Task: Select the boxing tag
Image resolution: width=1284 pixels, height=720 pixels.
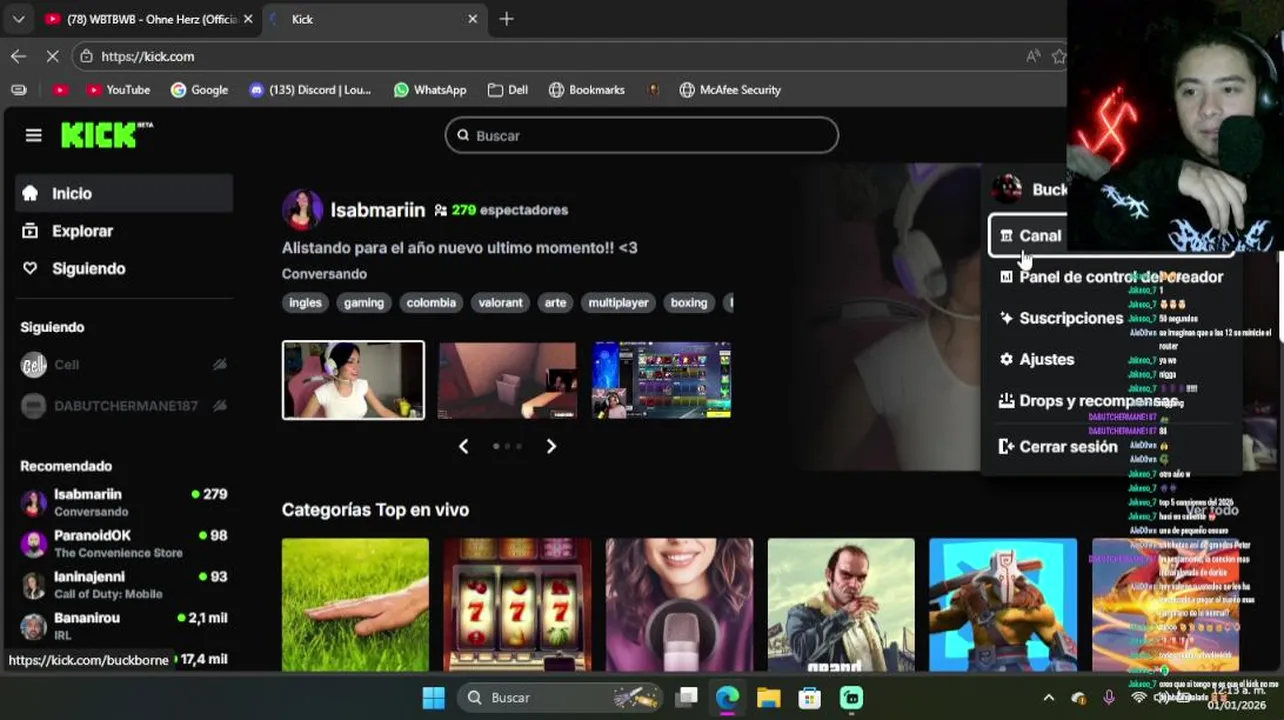Action: [689, 303]
